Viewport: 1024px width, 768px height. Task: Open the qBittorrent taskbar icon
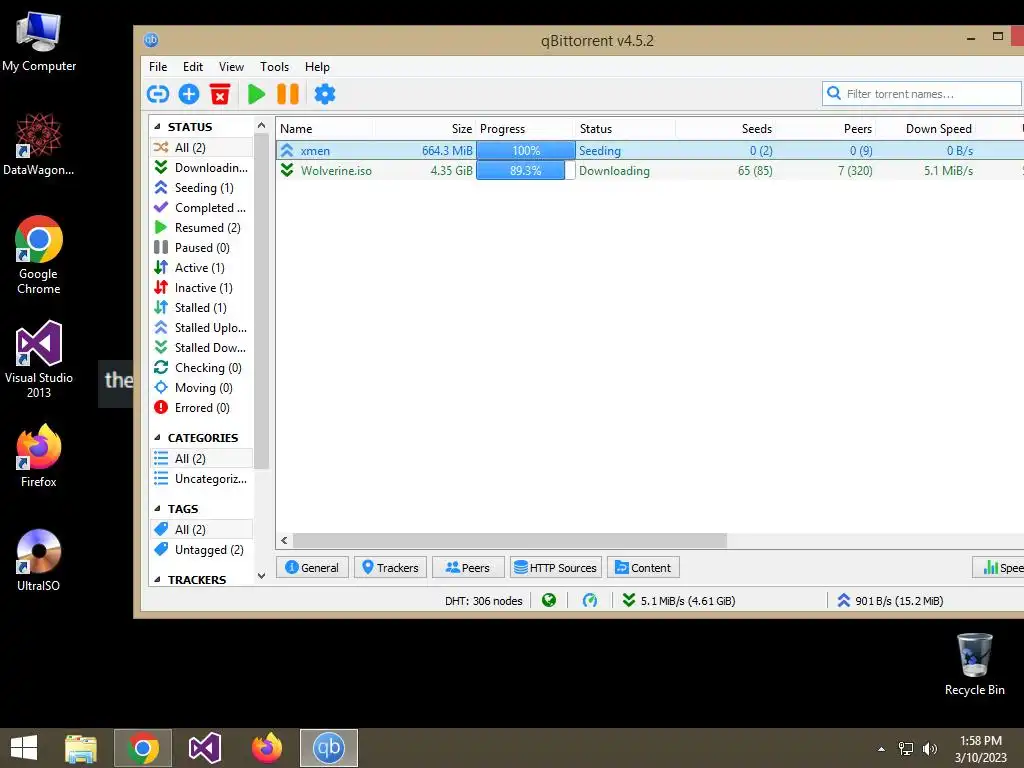tap(328, 748)
